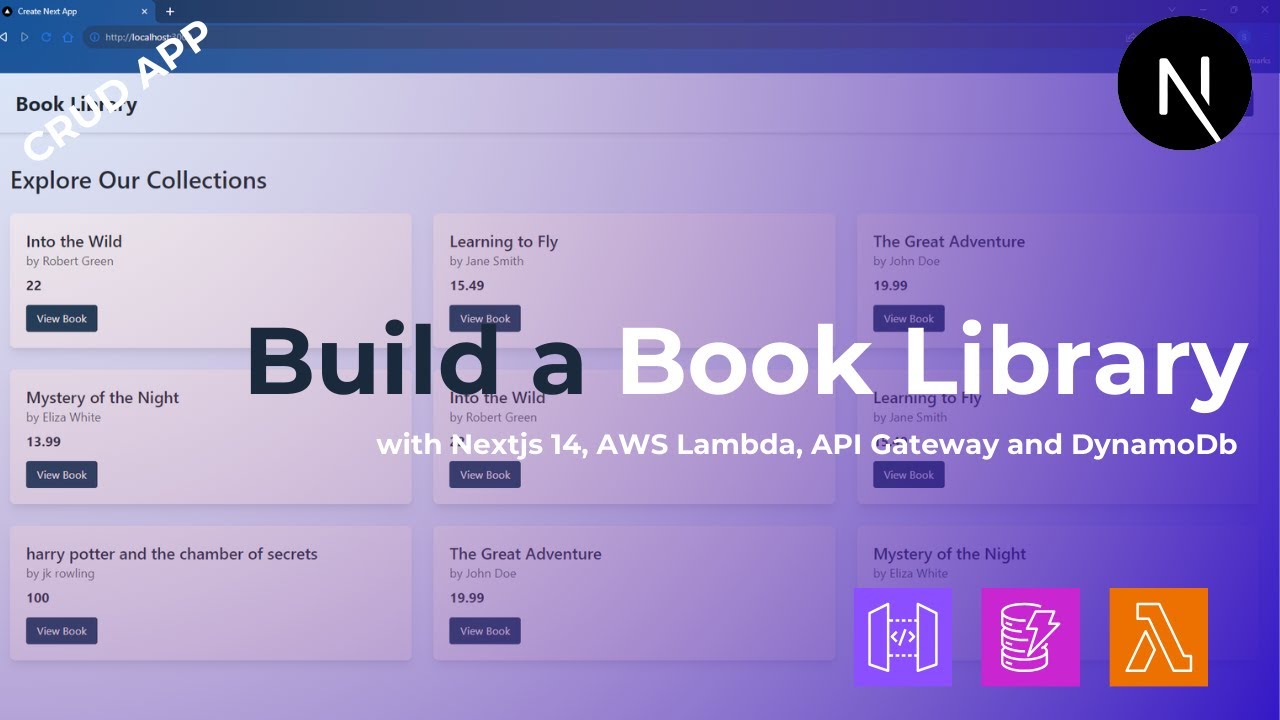
Task: Click the browser back arrow
Action: 4,37
